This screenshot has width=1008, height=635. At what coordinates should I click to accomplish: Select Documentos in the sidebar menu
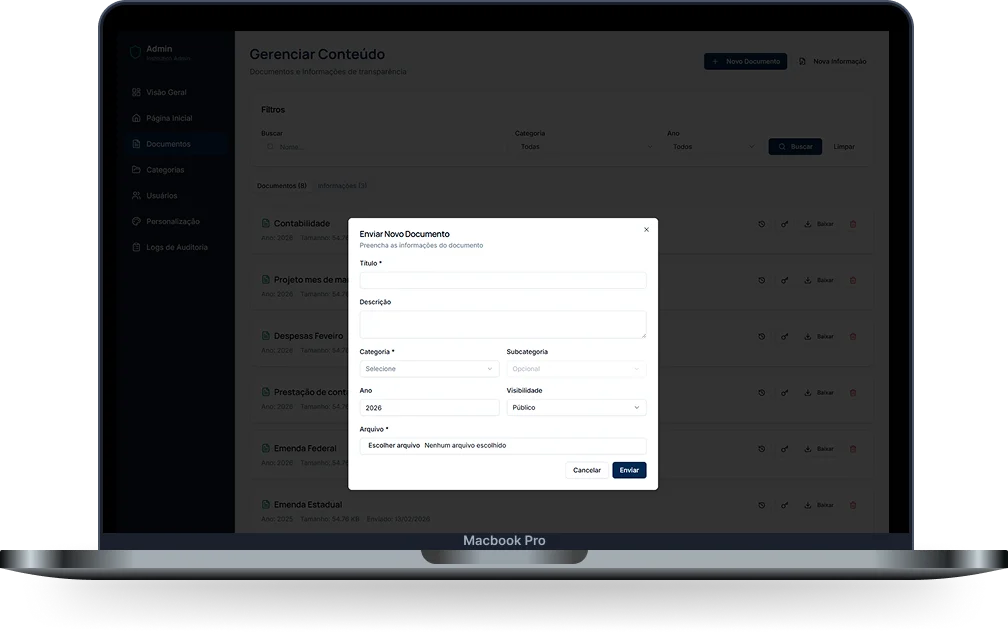[177, 144]
